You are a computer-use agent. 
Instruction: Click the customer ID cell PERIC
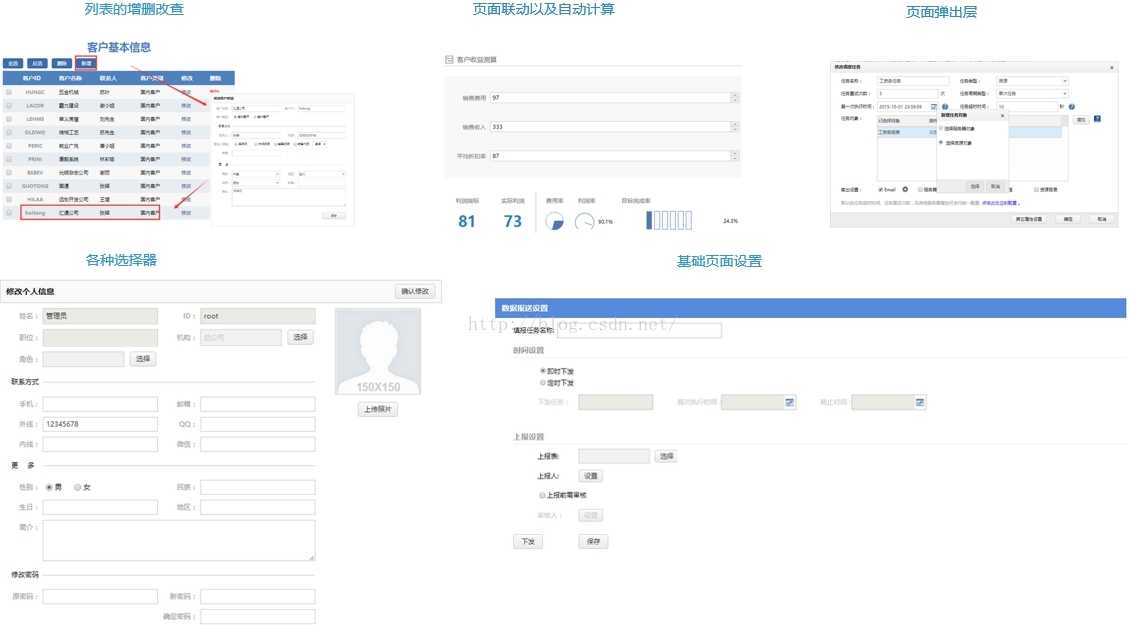(35, 146)
